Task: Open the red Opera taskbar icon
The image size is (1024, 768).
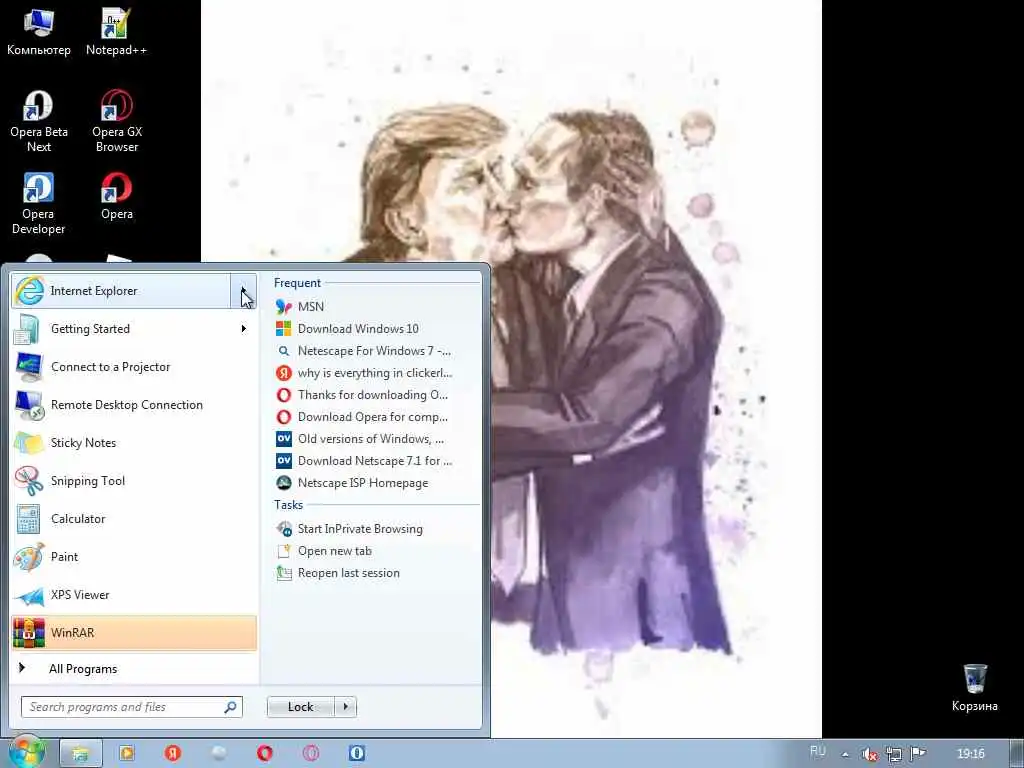Action: pyautogui.click(x=264, y=754)
